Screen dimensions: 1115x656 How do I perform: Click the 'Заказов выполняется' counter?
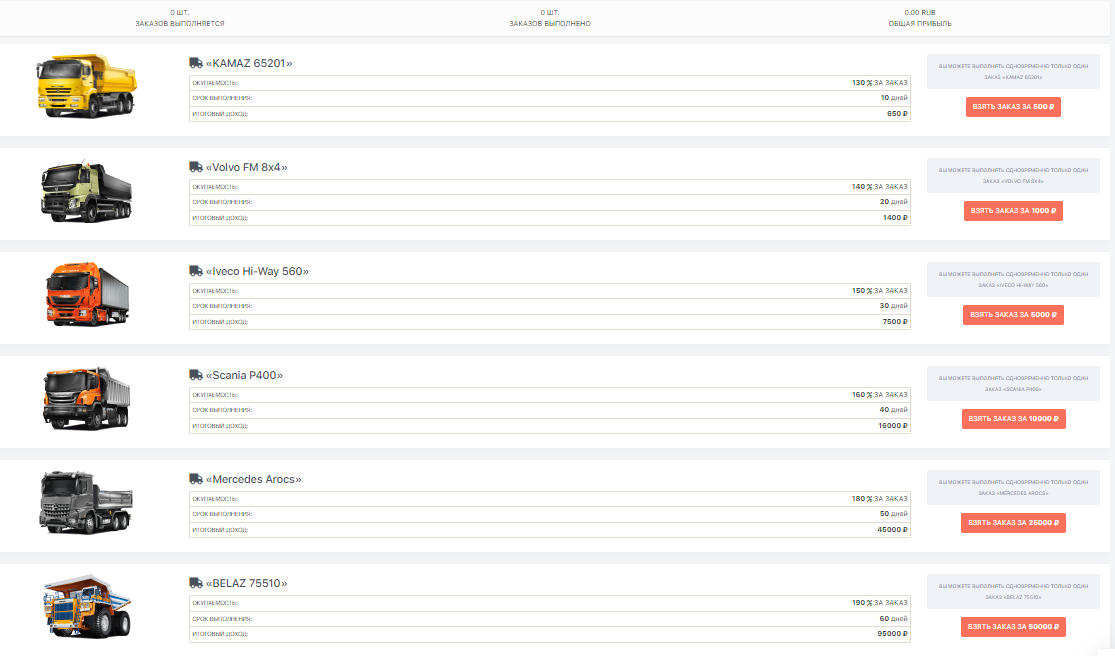tap(180, 18)
